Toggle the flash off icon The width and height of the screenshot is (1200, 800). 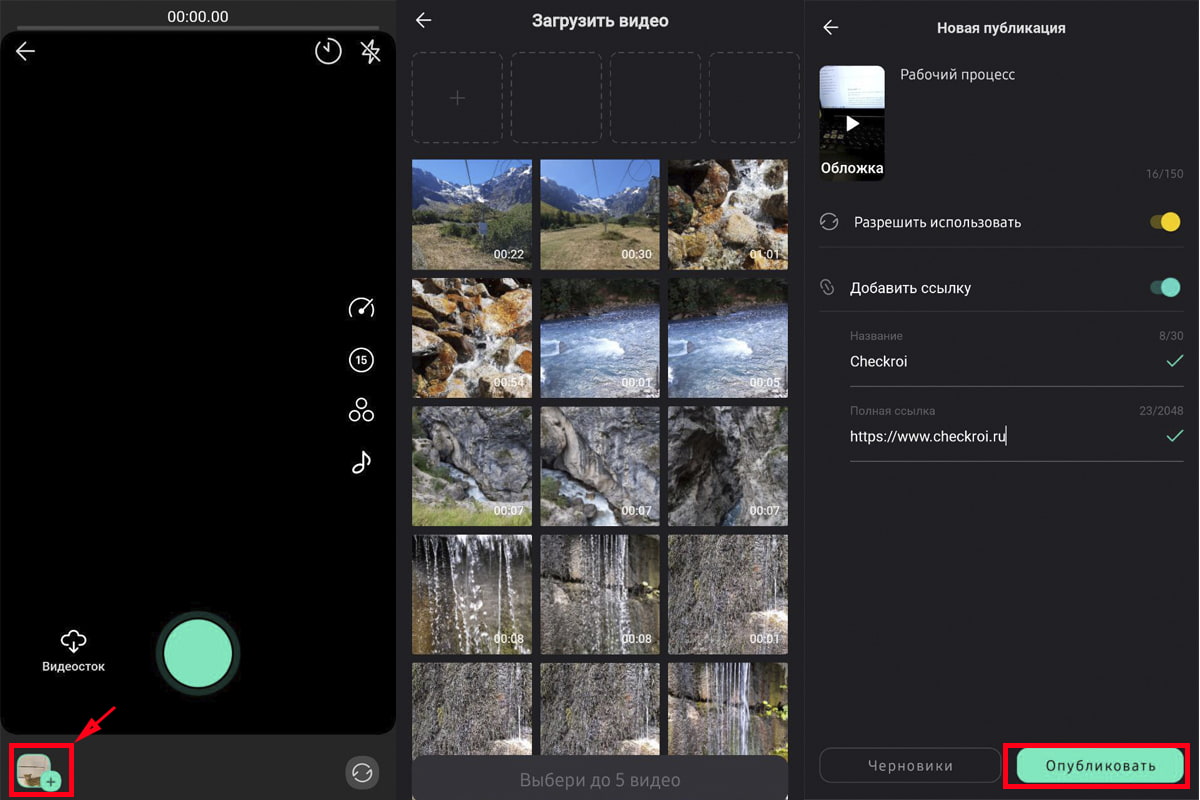point(371,52)
